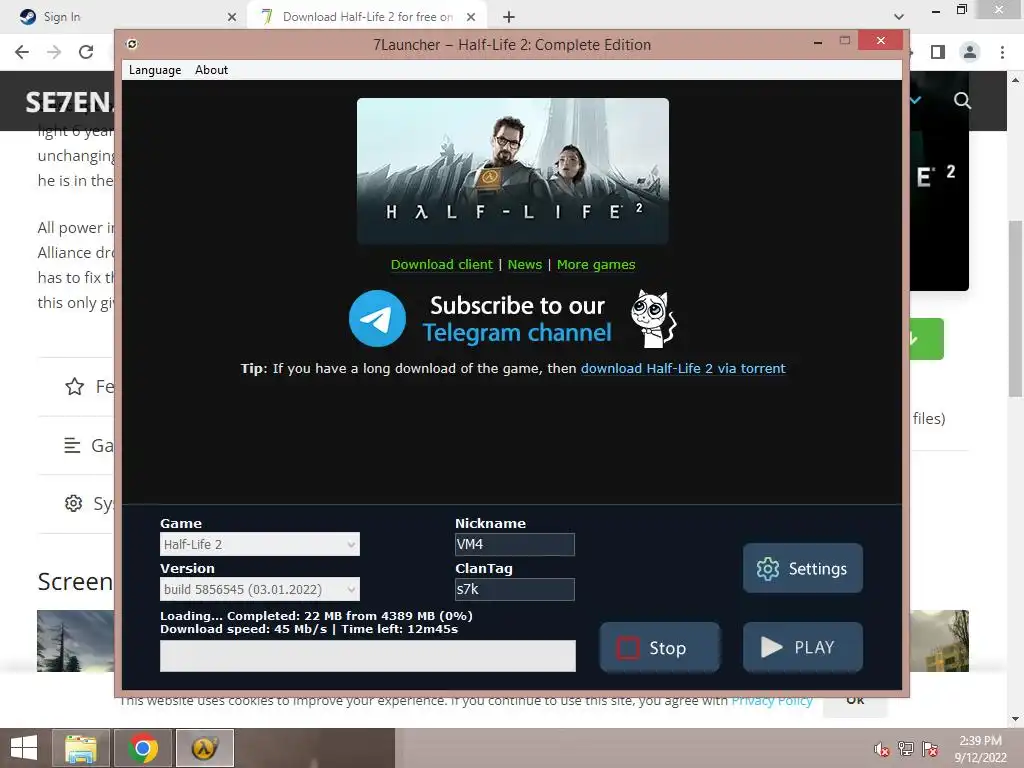
Task: Click the Nickname field containing VM4
Action: click(515, 544)
